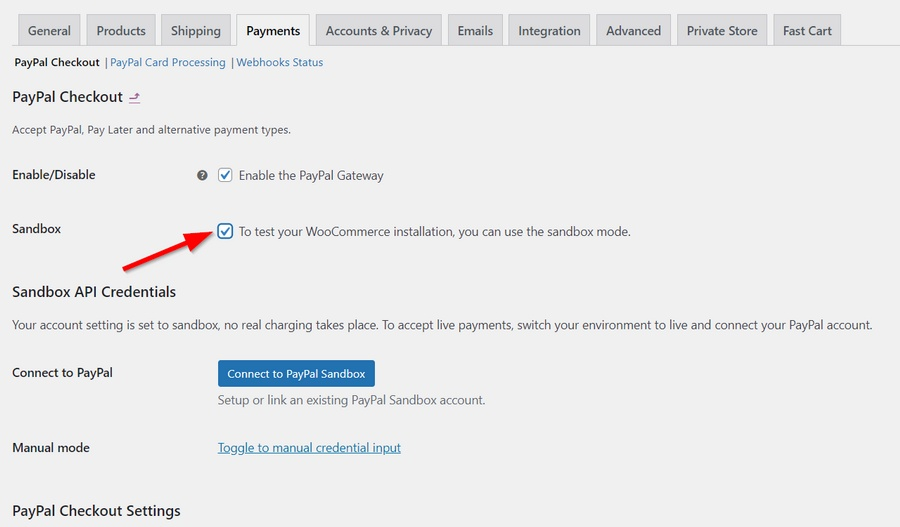The width and height of the screenshot is (900, 527).
Task: Open the Webhooks Status section link
Action: (280, 63)
